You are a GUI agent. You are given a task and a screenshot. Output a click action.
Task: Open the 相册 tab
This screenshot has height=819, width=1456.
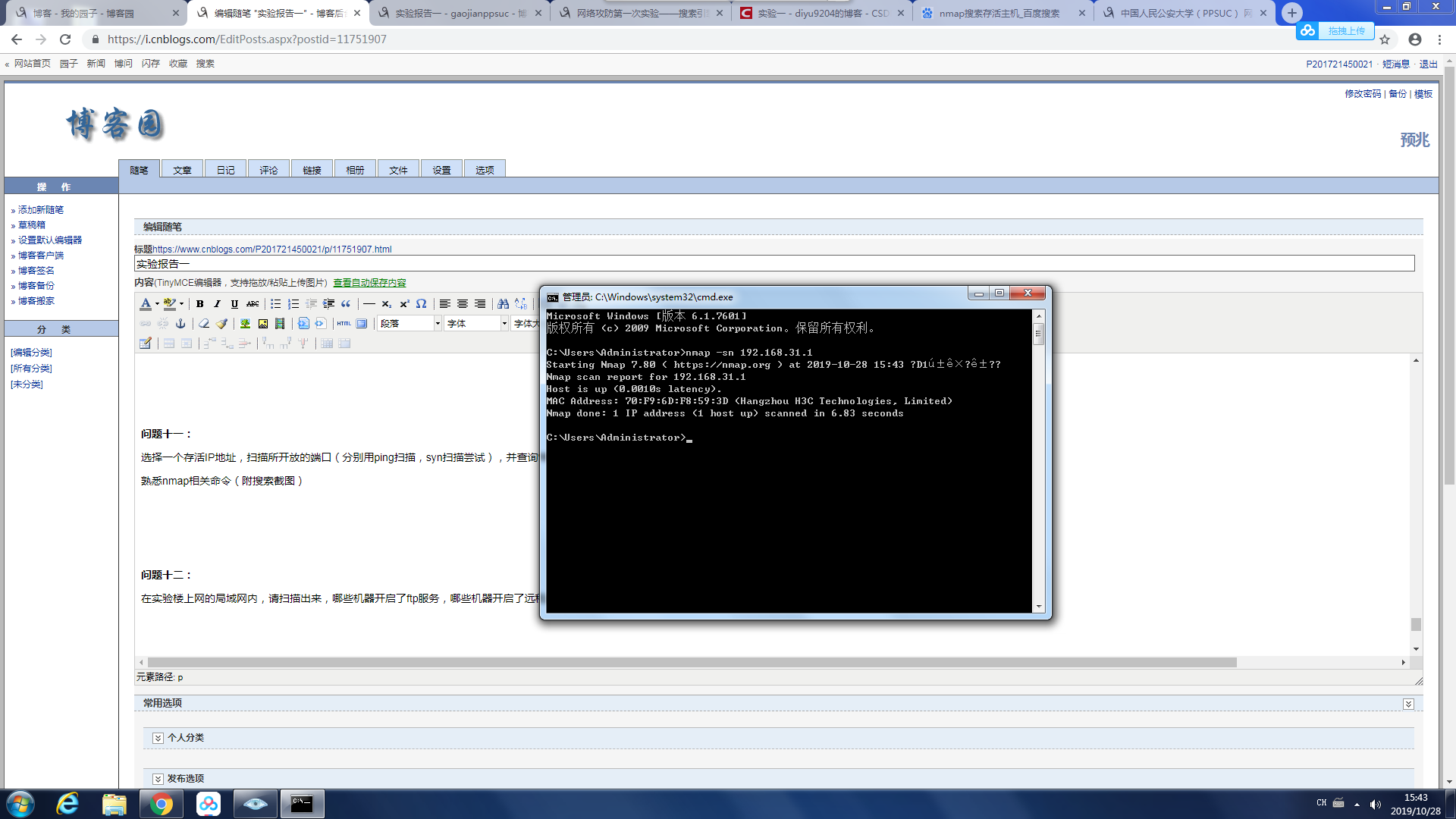(x=355, y=170)
